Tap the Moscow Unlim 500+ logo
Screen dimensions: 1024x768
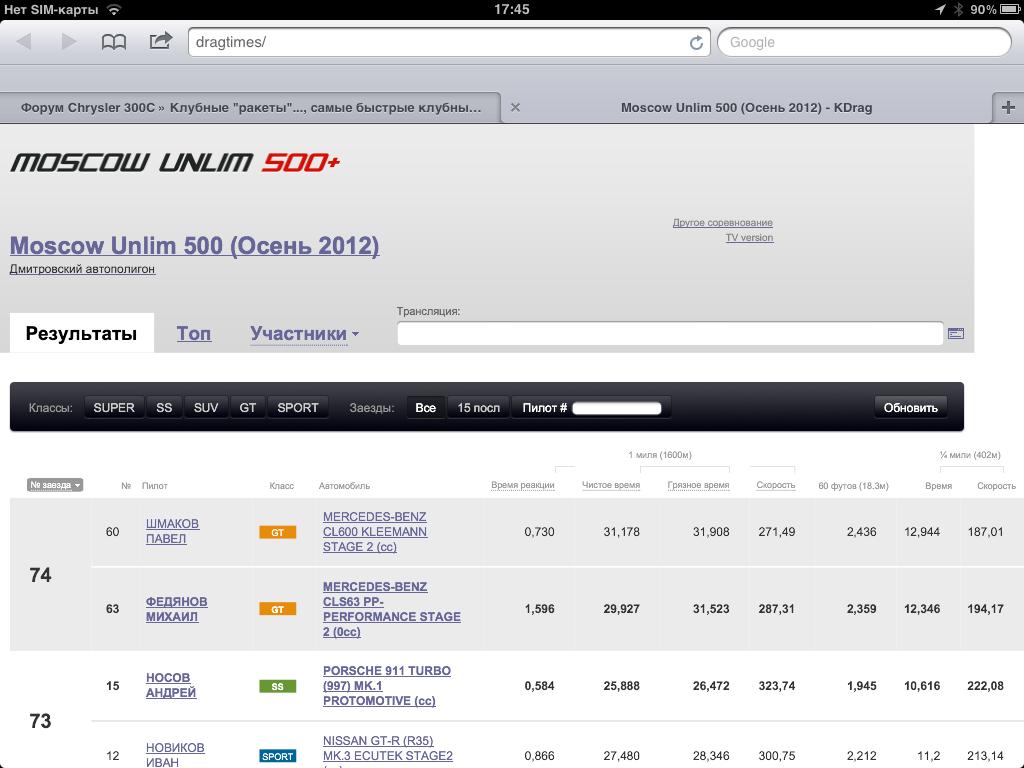tap(175, 162)
